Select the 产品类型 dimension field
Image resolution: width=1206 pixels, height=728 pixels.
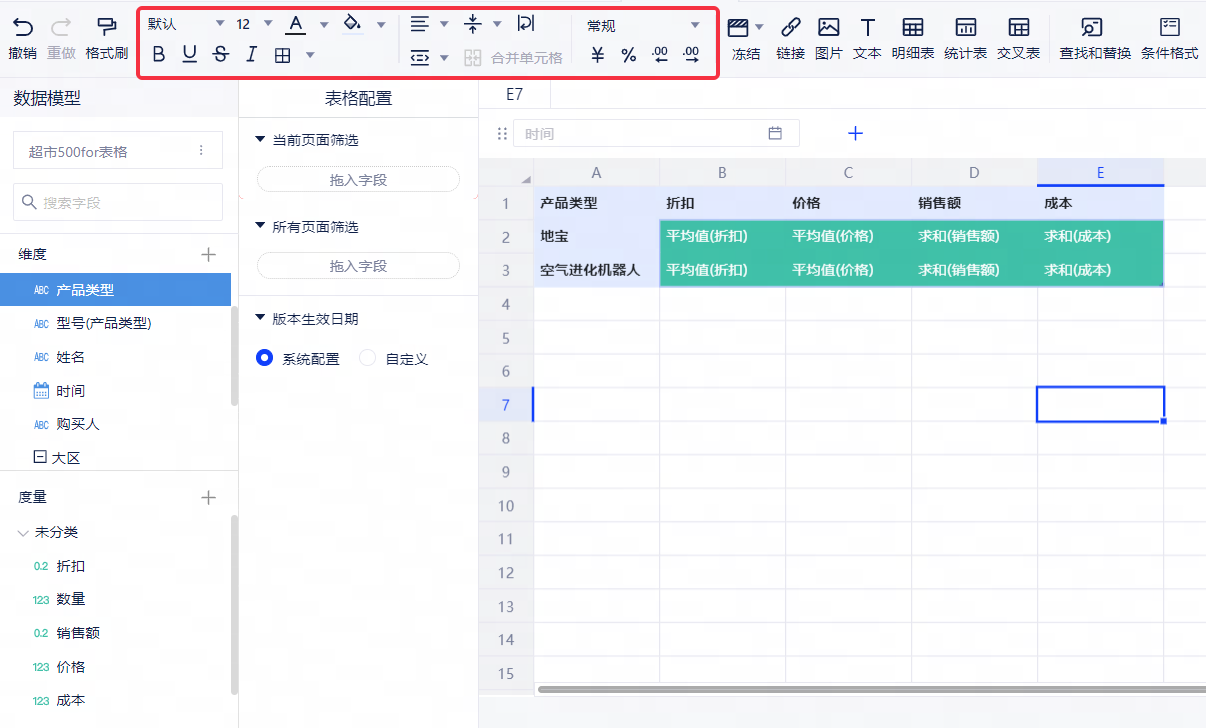85,290
